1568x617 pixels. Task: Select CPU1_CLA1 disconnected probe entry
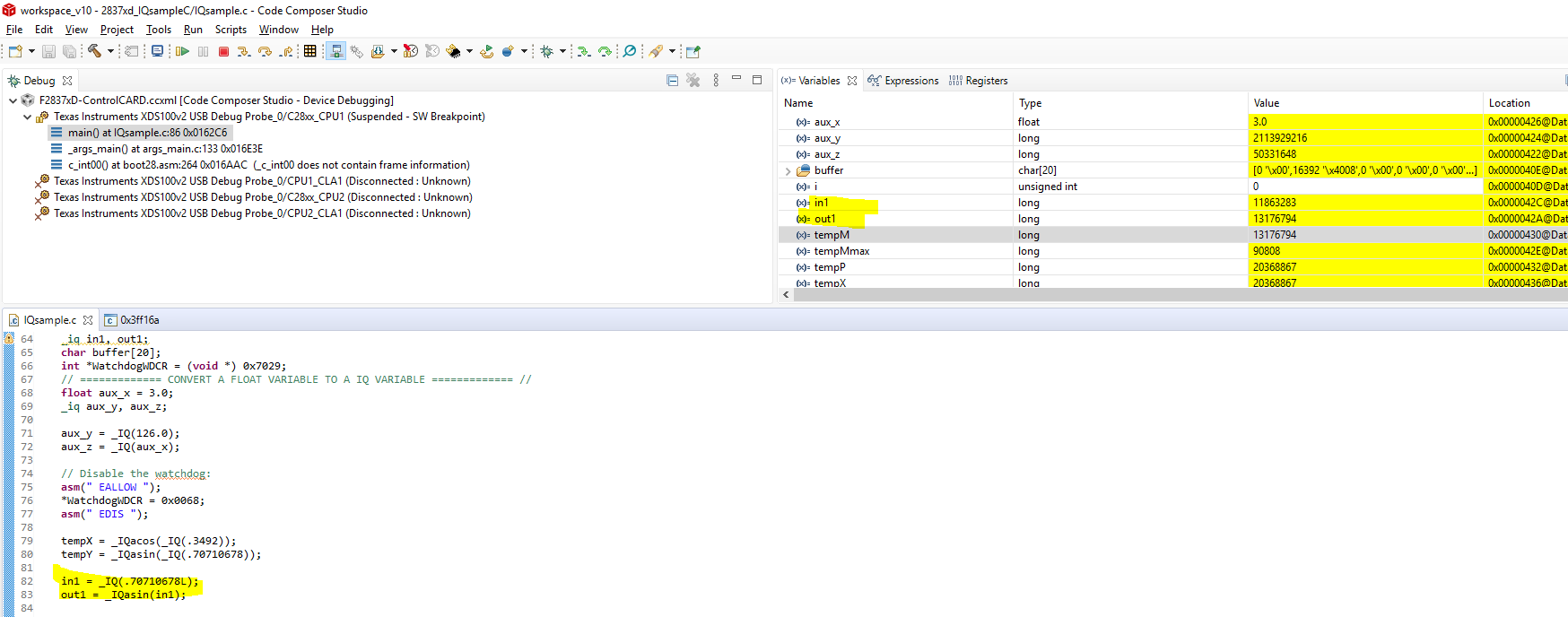(x=253, y=181)
